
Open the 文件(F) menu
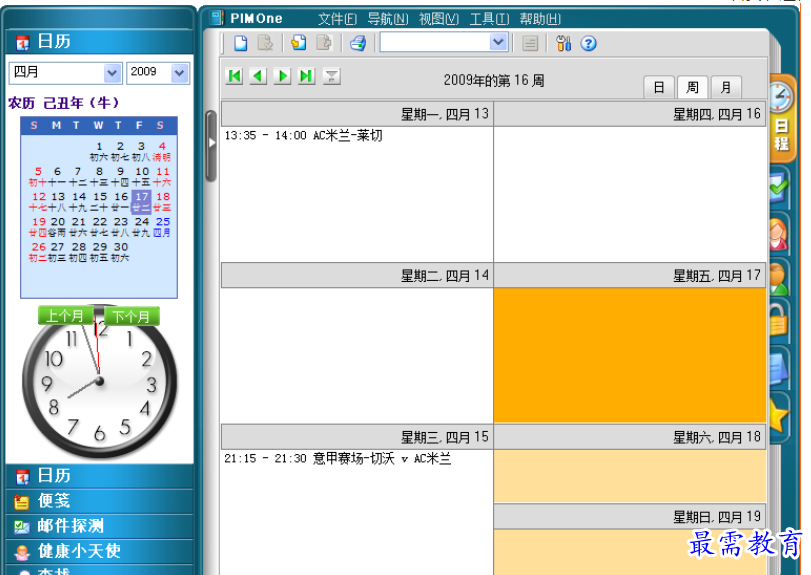point(337,19)
